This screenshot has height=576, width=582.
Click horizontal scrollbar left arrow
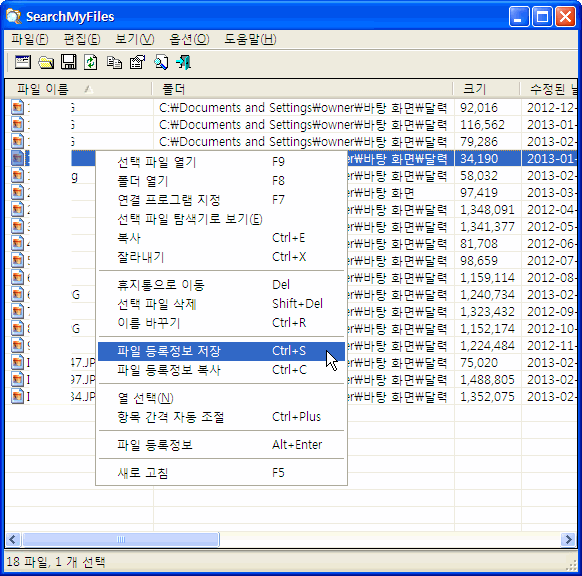pyautogui.click(x=13, y=539)
